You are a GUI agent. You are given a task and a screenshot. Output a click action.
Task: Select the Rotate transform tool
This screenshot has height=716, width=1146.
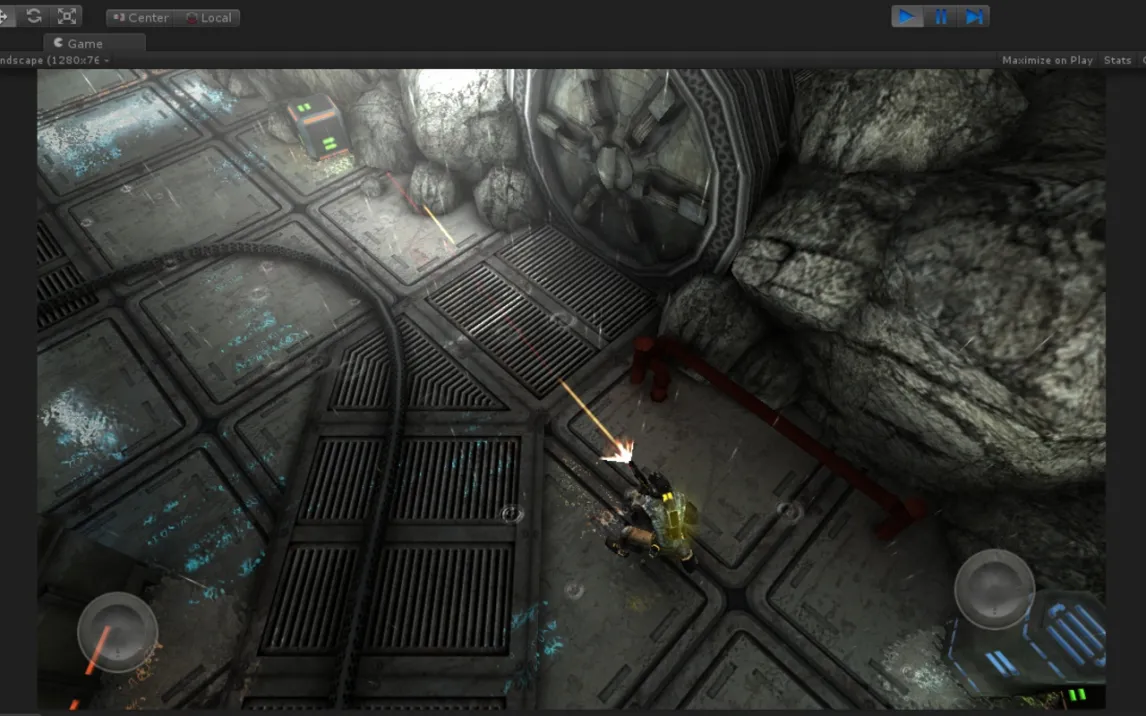(x=34, y=16)
